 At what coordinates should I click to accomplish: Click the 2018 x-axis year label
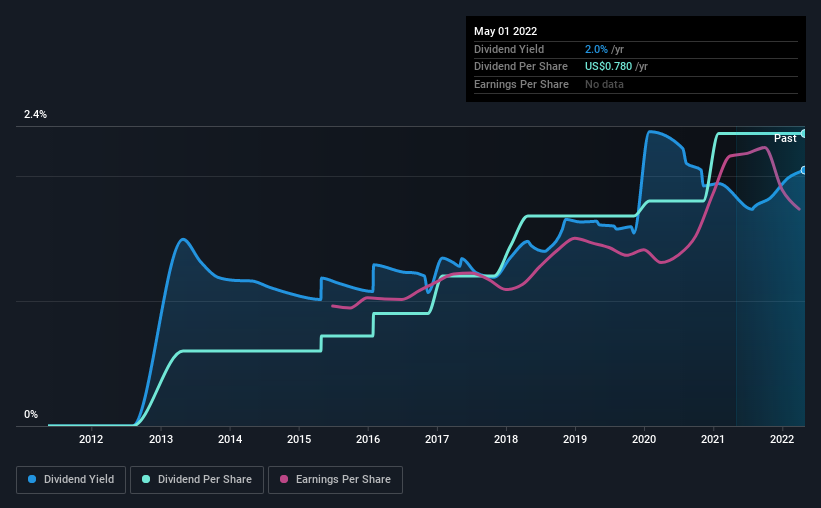[x=506, y=439]
